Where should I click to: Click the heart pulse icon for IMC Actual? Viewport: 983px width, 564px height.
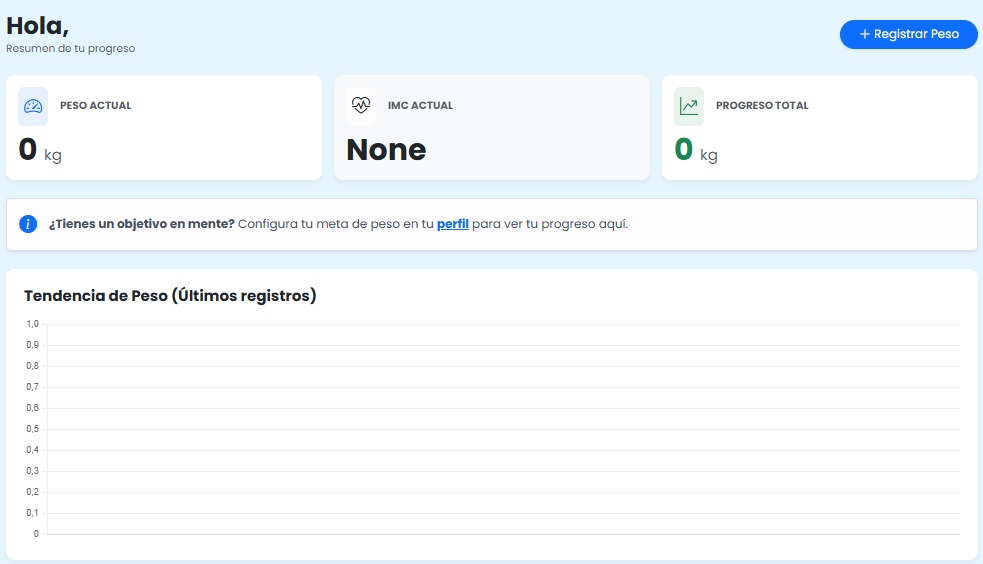pos(361,106)
